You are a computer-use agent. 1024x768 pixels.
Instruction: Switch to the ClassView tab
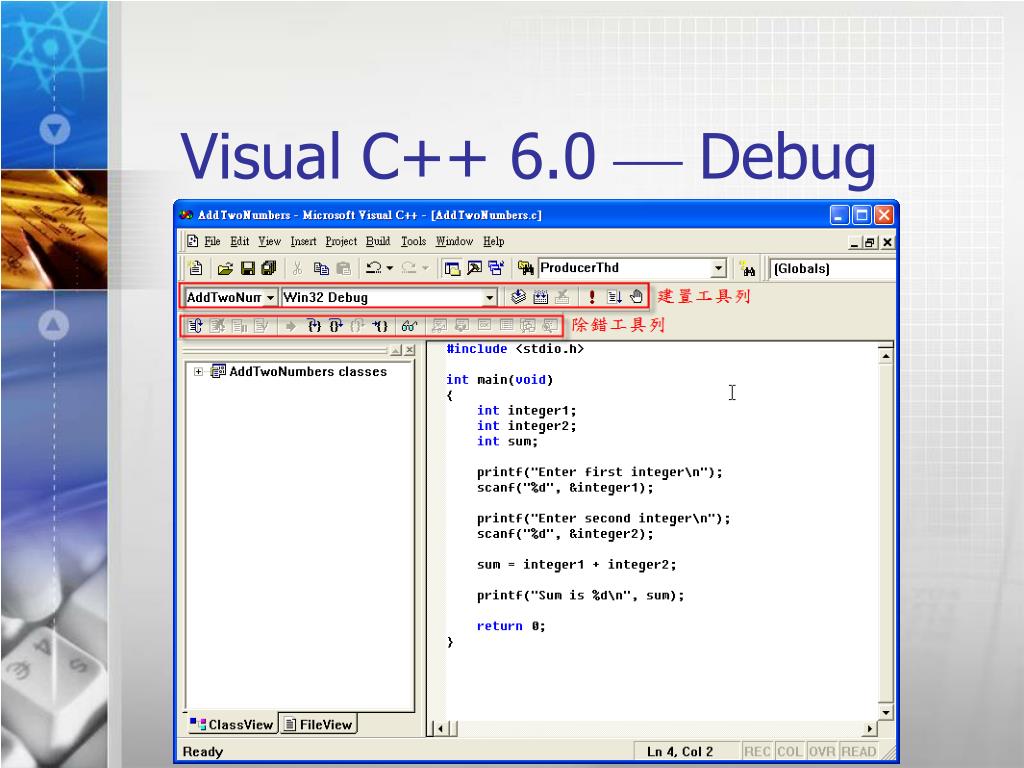coord(232,724)
